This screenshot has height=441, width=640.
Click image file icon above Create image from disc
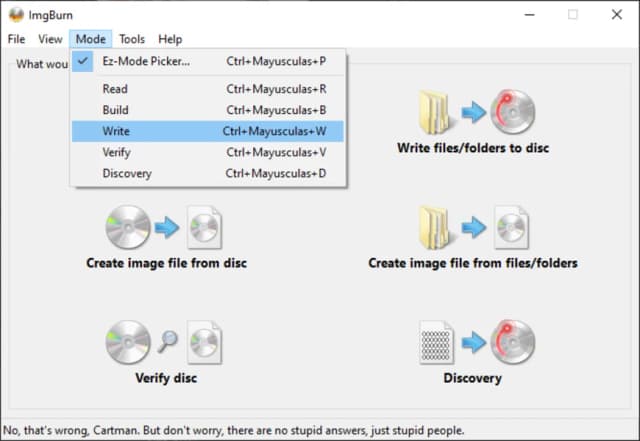pos(204,227)
